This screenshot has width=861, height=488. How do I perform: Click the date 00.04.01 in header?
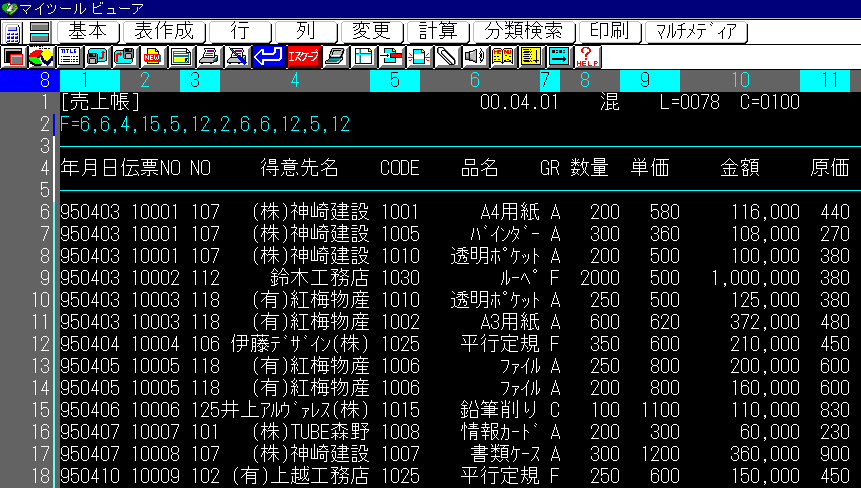click(x=519, y=102)
